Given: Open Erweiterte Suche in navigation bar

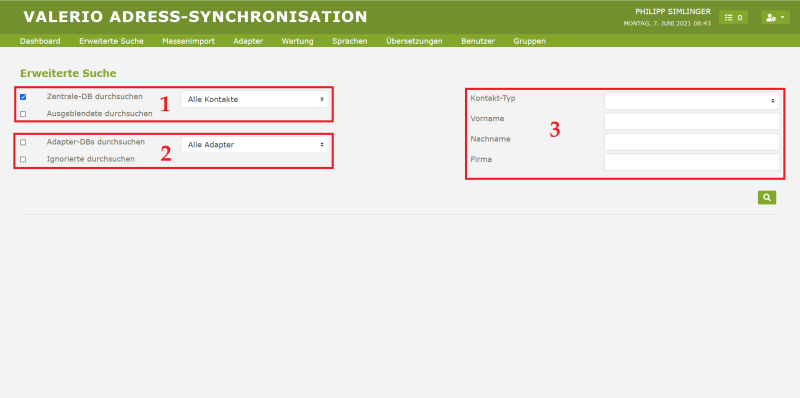Looking at the screenshot, I should 111,41.
